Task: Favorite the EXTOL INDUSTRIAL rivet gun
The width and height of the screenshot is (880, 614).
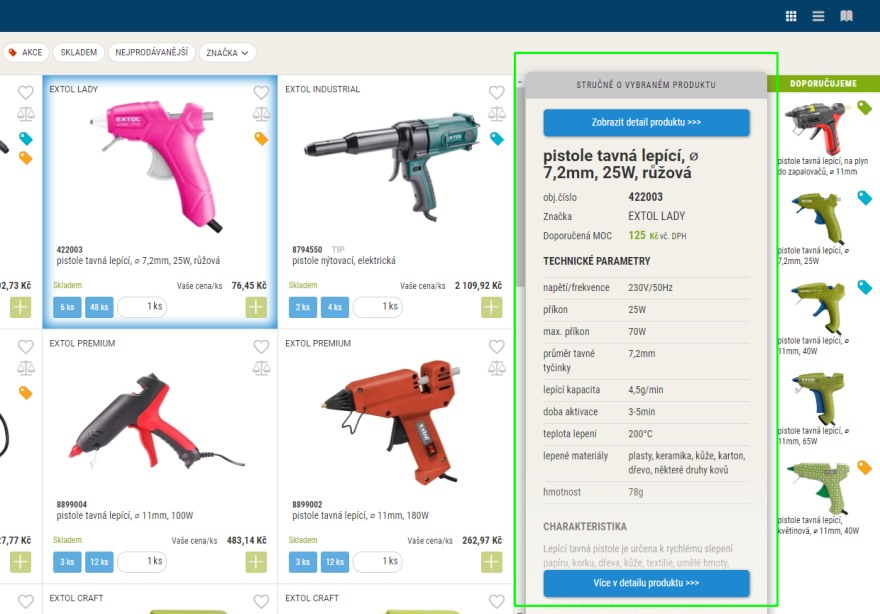Action: (497, 92)
